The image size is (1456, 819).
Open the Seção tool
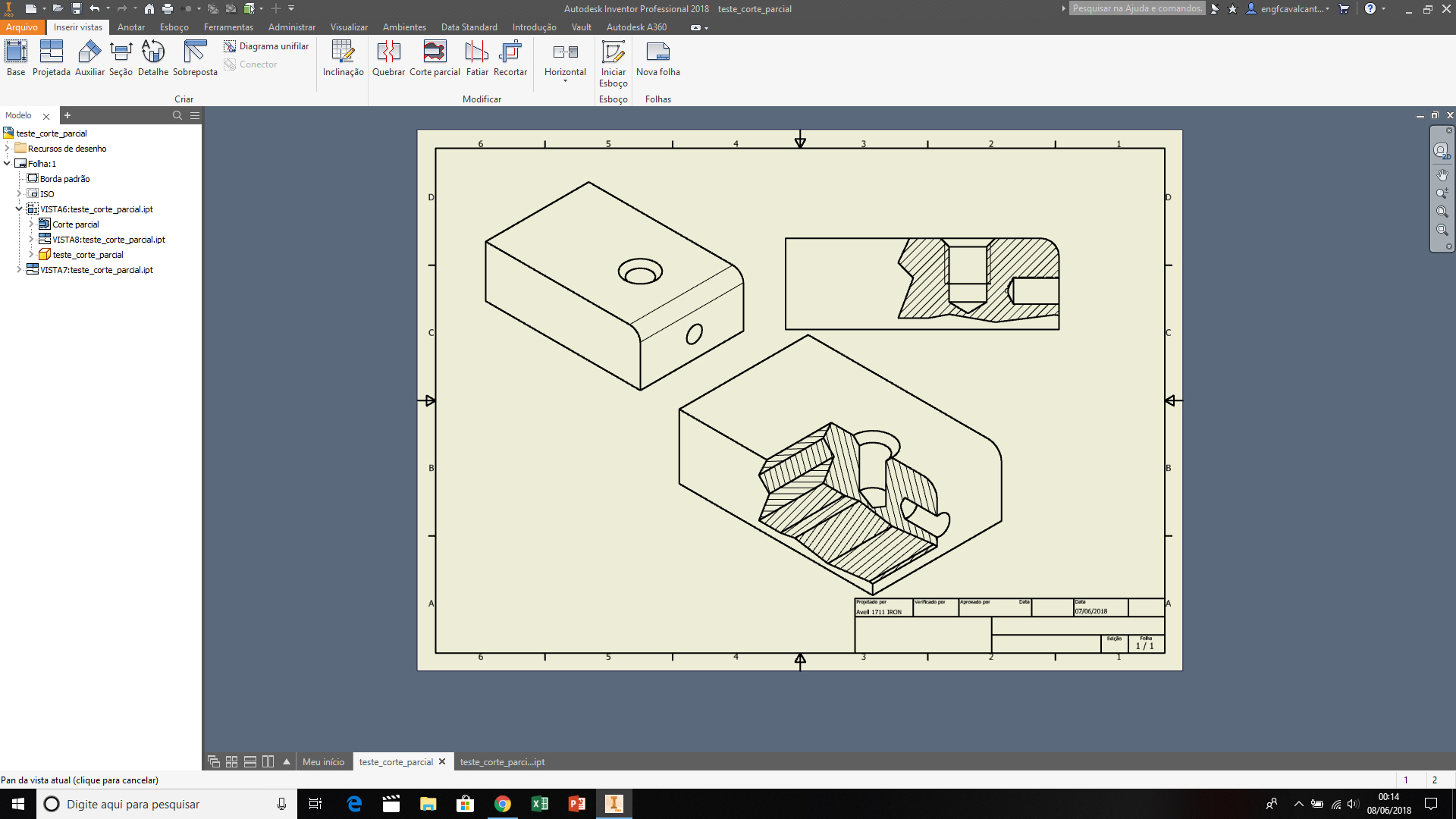point(121,57)
